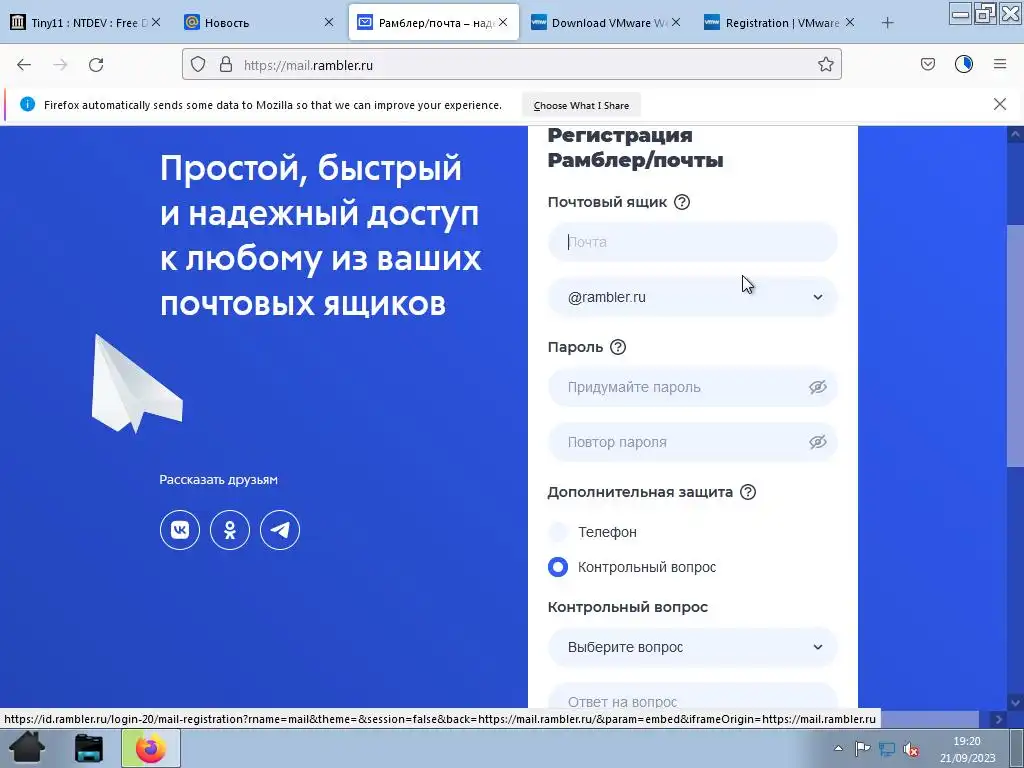The image size is (1024, 768).
Task: Close the Рамблер/почта tab
Action: tap(503, 22)
